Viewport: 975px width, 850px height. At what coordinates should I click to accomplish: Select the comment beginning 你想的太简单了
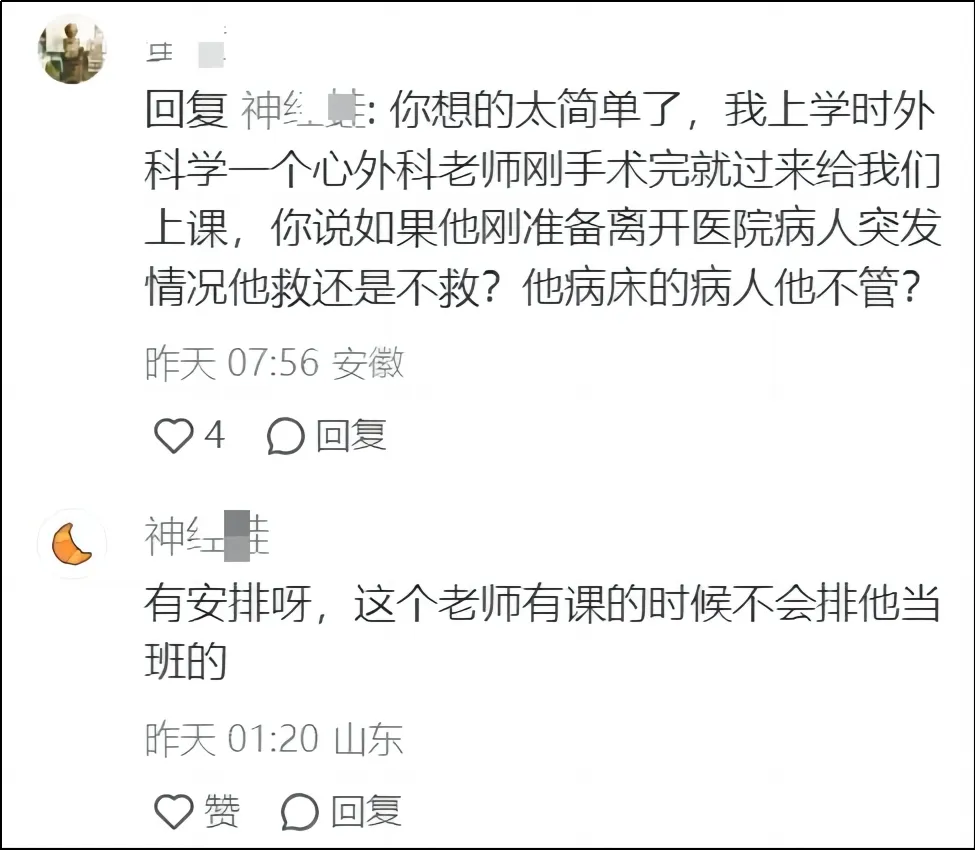[540, 200]
